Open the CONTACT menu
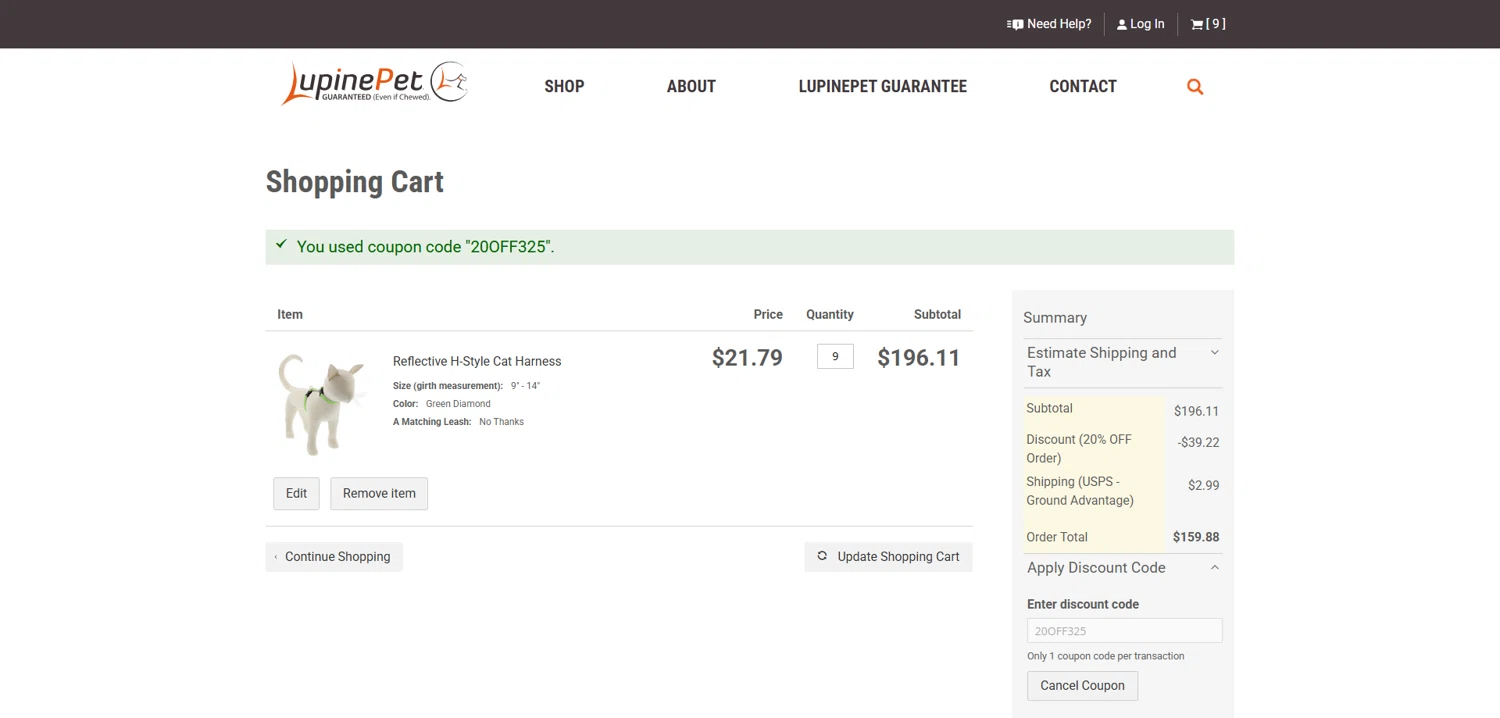This screenshot has width=1500, height=718. (1082, 86)
